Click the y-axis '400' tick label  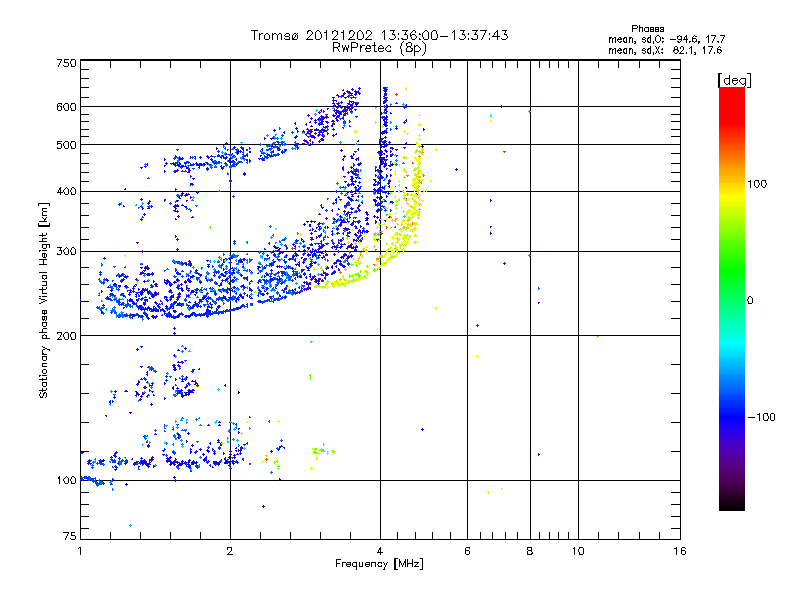click(x=66, y=192)
